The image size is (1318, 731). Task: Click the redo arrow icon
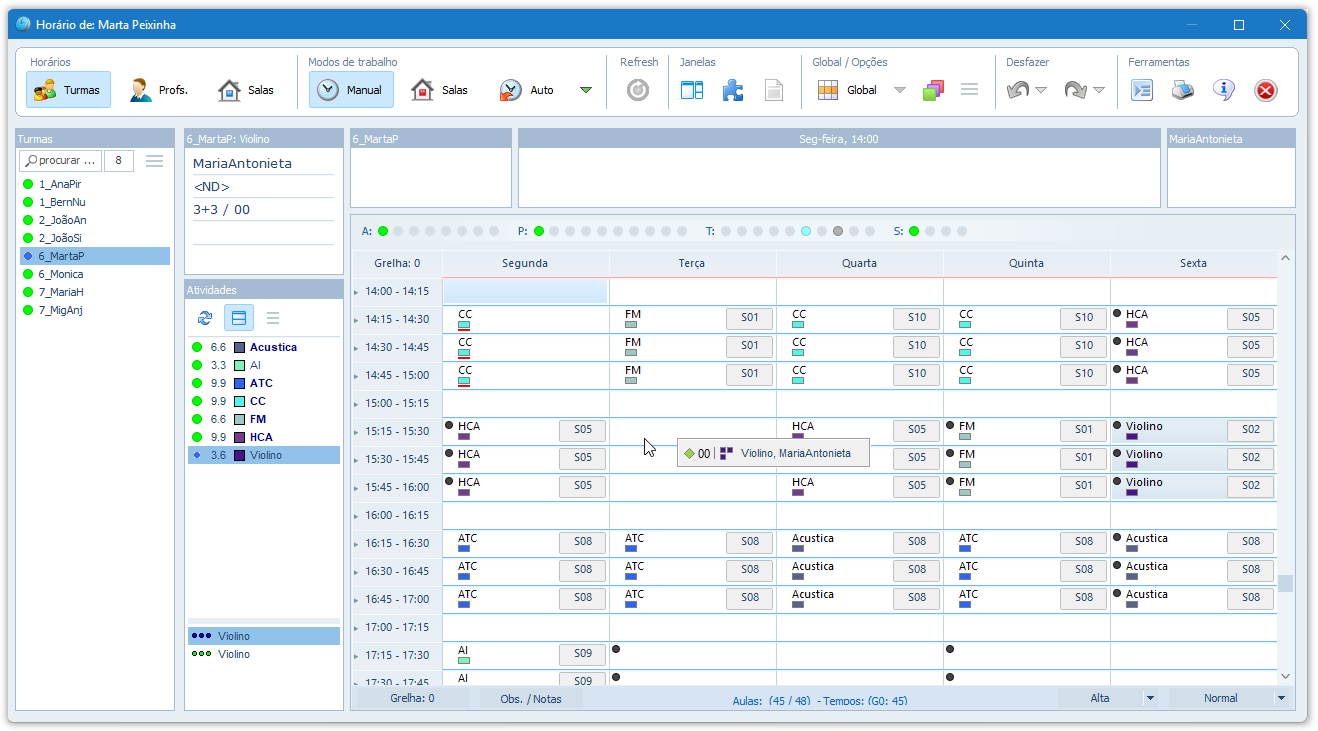(1076, 90)
